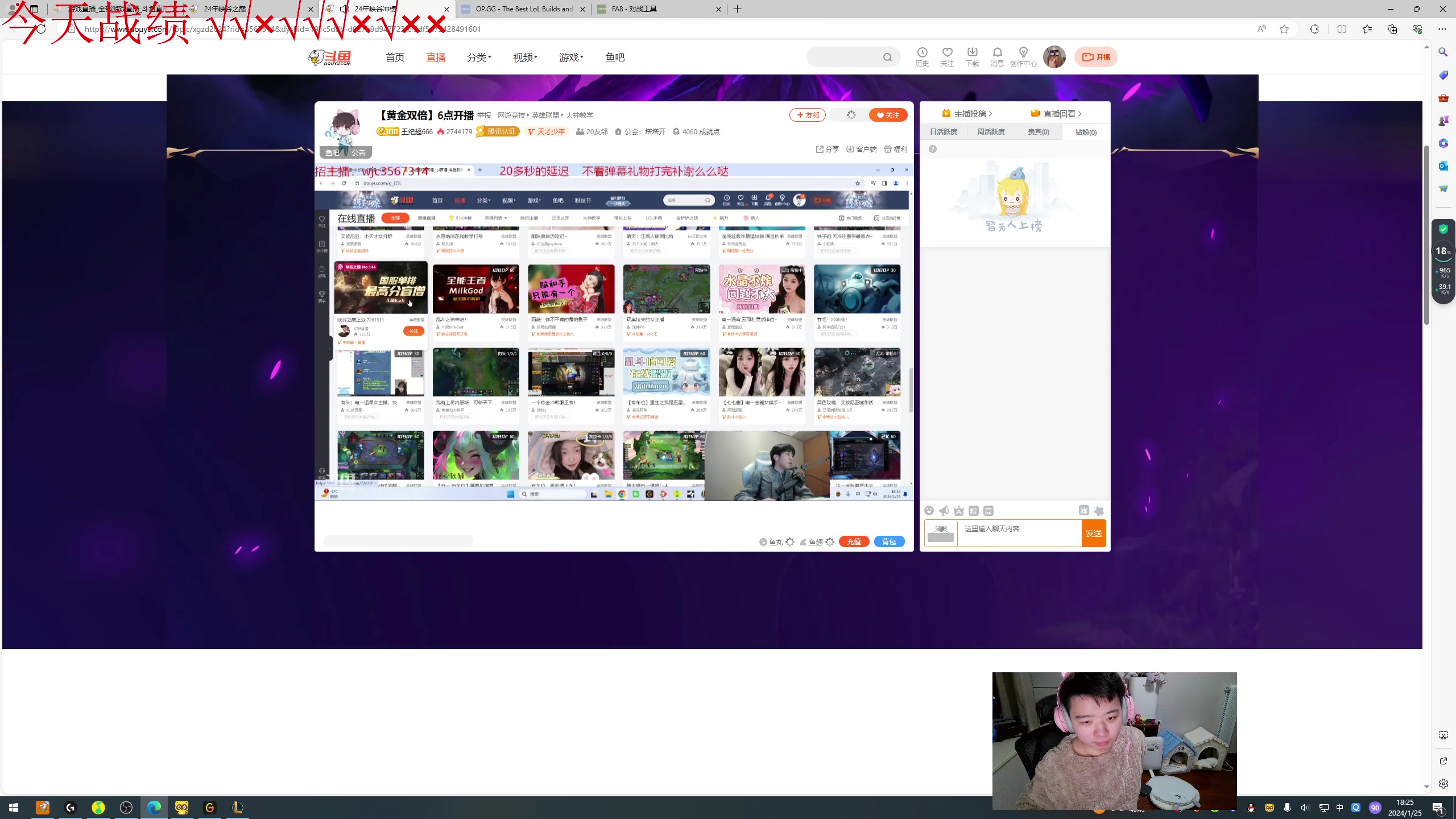Screen dimensions: 1456x819
Task: Open the 福利 gift icon
Action: tap(896, 149)
